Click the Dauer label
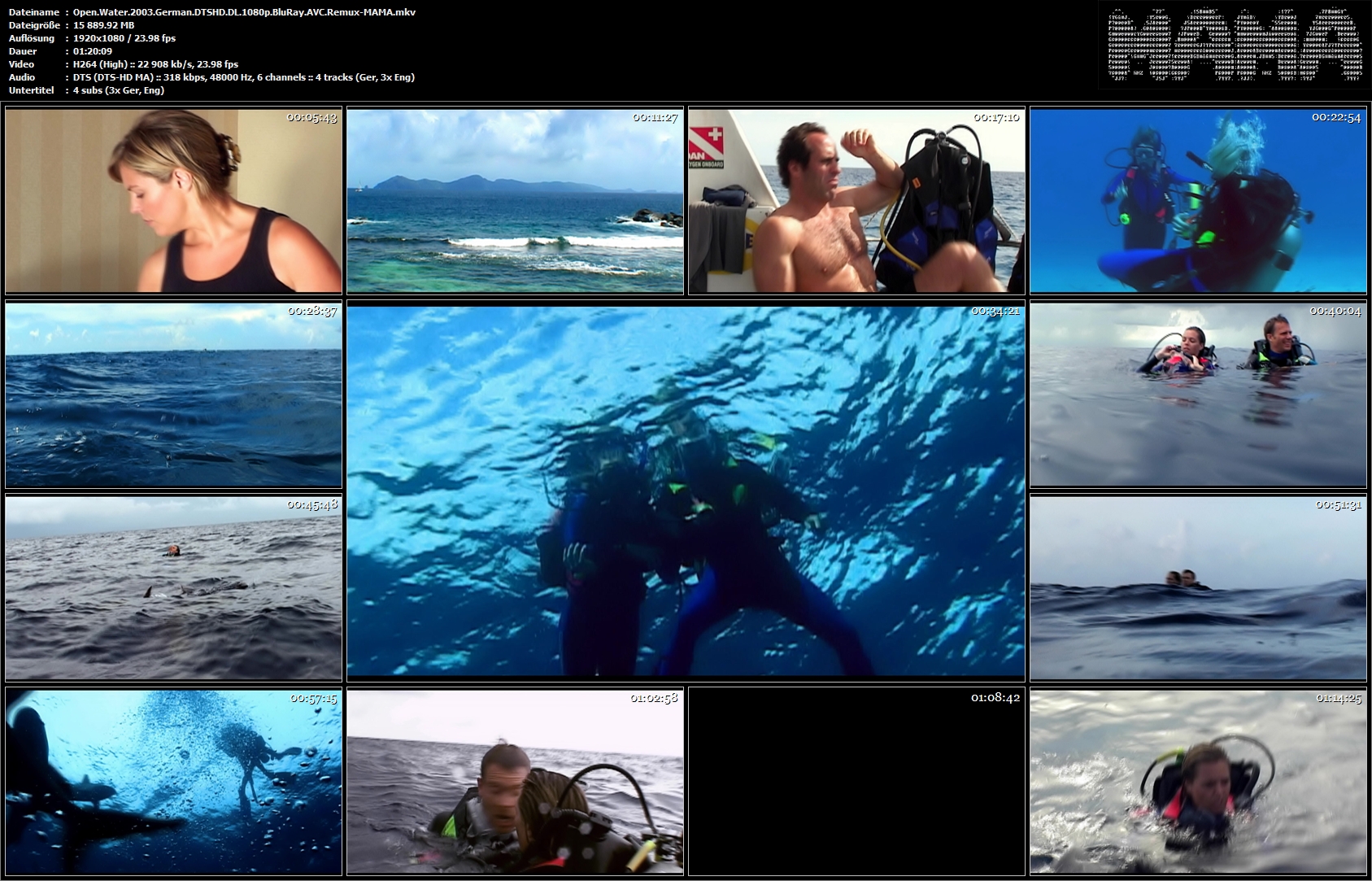The width and height of the screenshot is (1372, 881). [23, 51]
